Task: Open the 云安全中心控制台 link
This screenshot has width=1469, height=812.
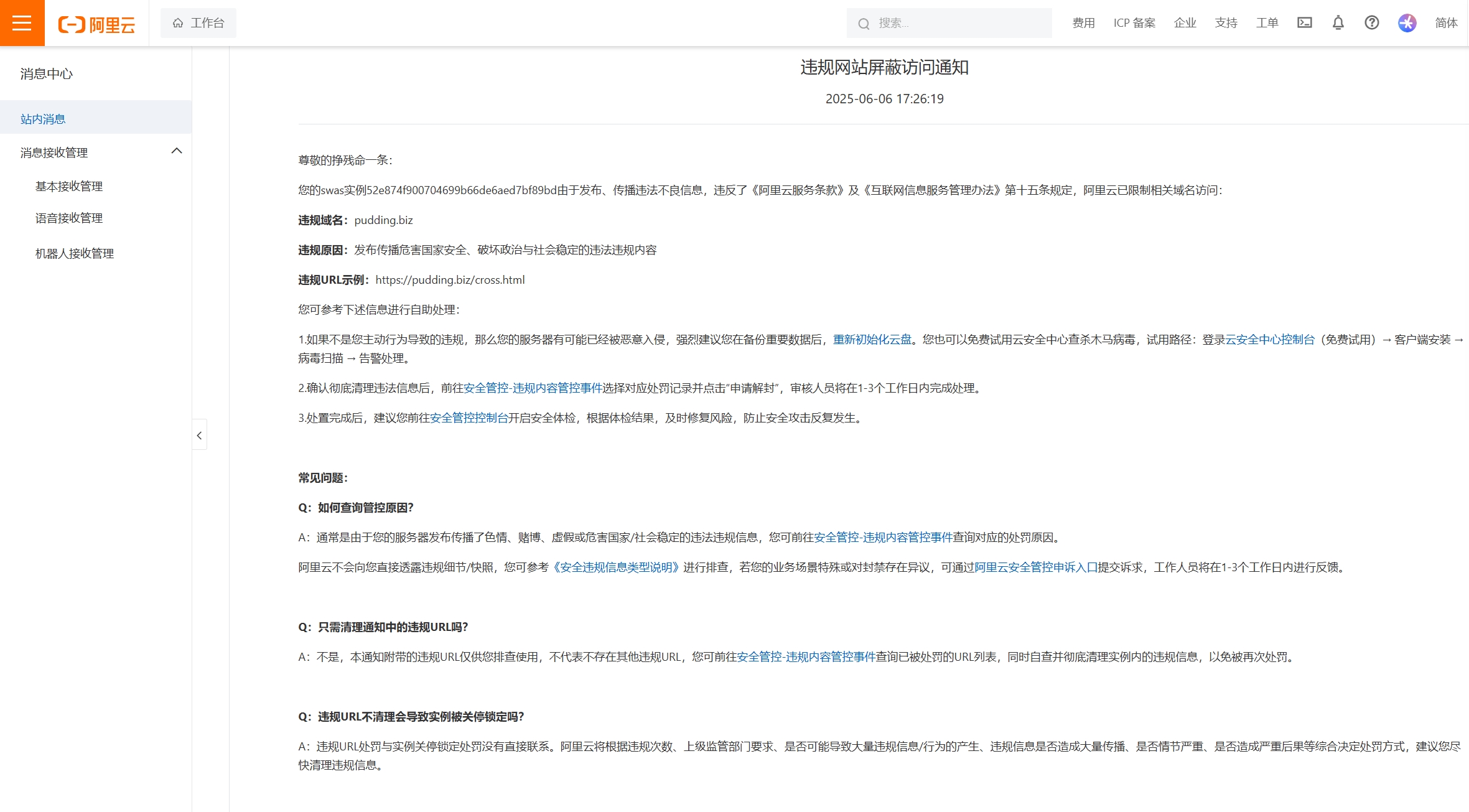Action: pyautogui.click(x=1269, y=339)
